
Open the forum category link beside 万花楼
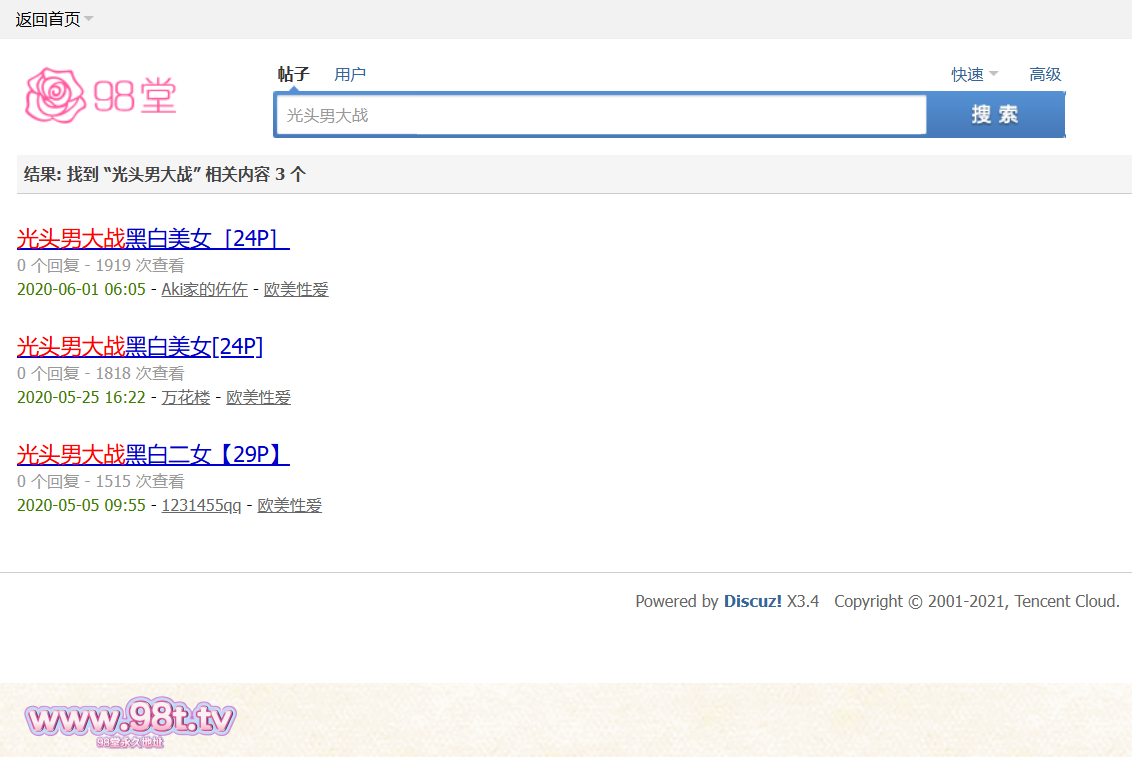(258, 397)
